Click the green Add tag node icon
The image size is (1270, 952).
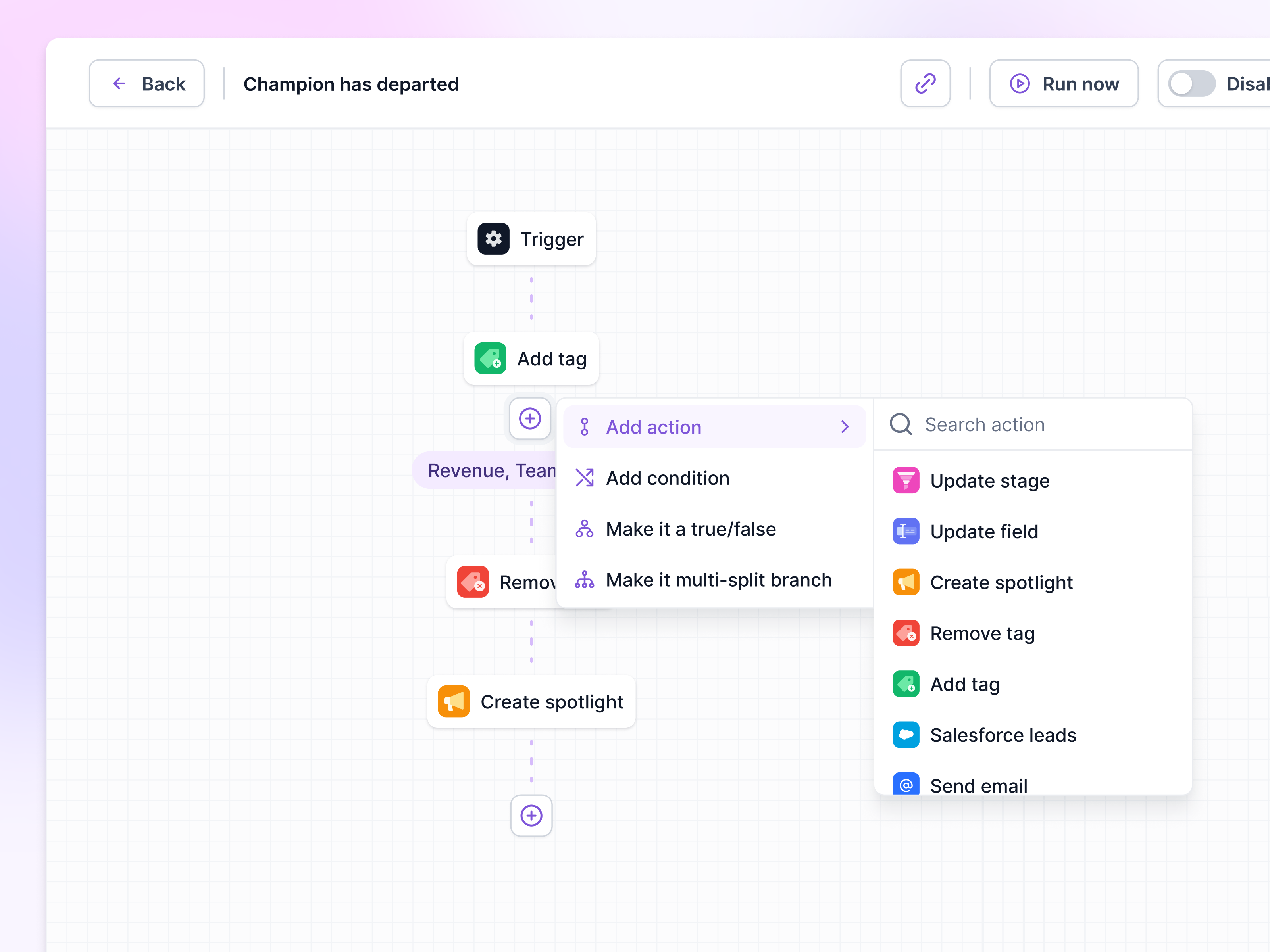(490, 359)
